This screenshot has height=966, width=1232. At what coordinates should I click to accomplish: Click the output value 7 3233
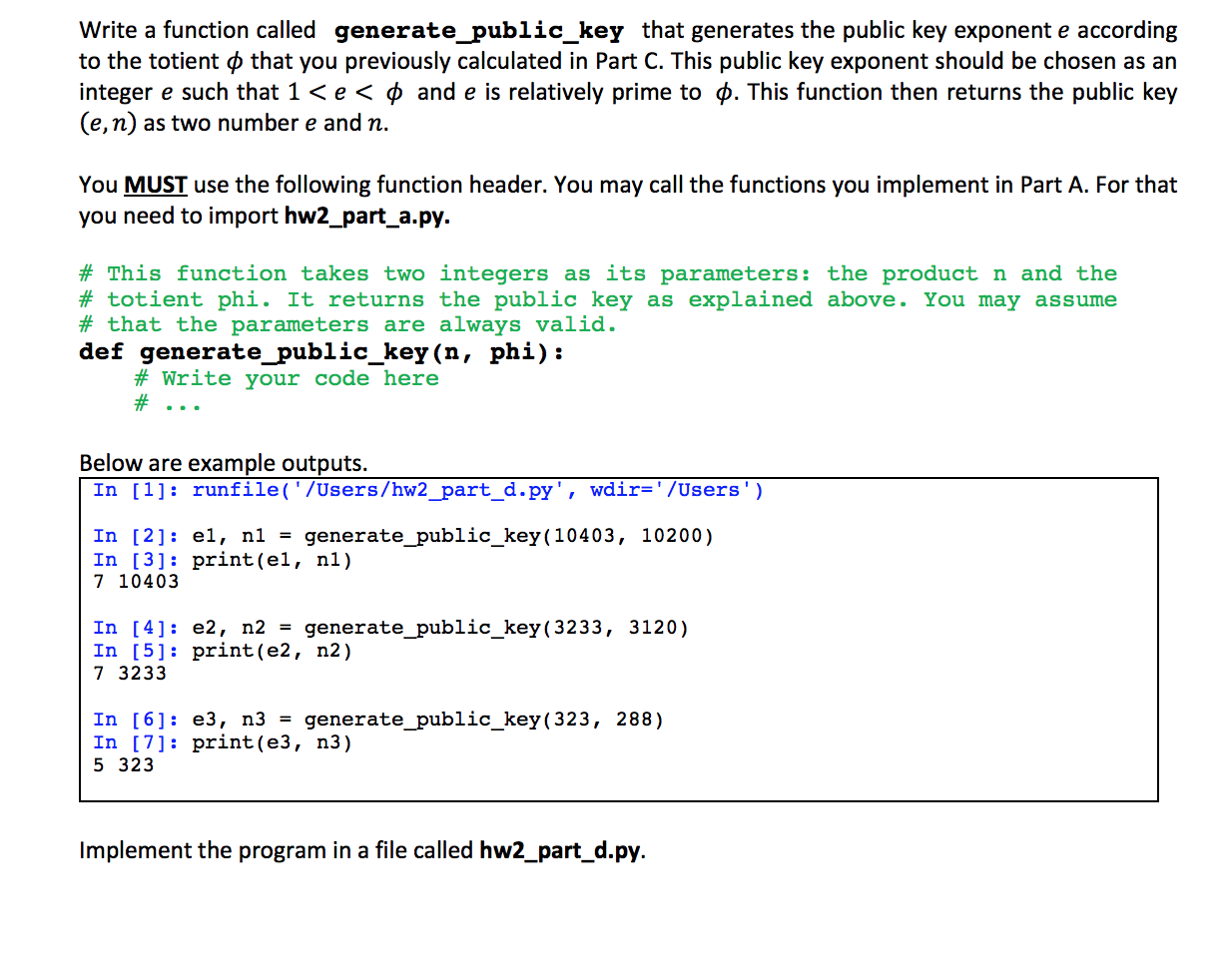(x=125, y=673)
